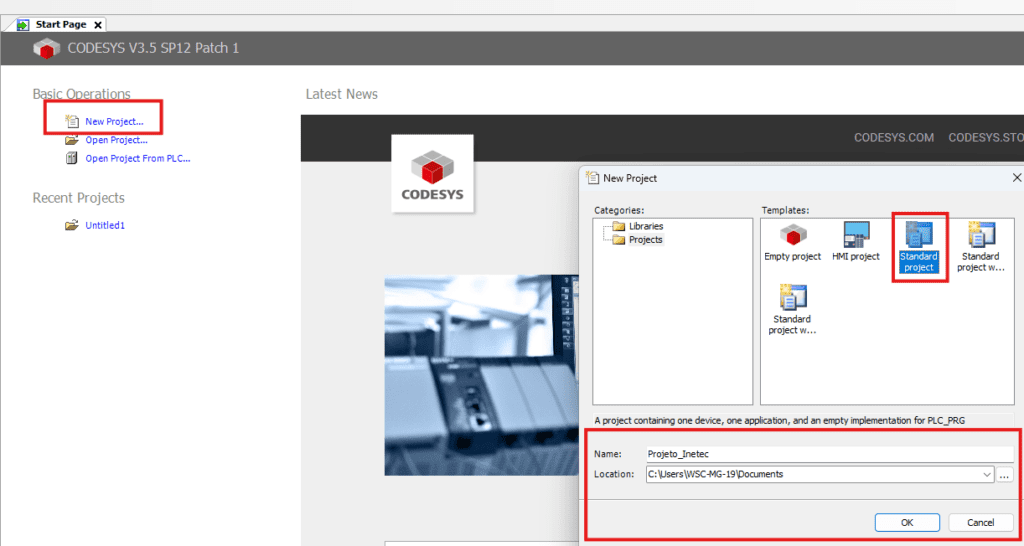
Task: Click the Open Project From PLC icon
Action: [71, 158]
